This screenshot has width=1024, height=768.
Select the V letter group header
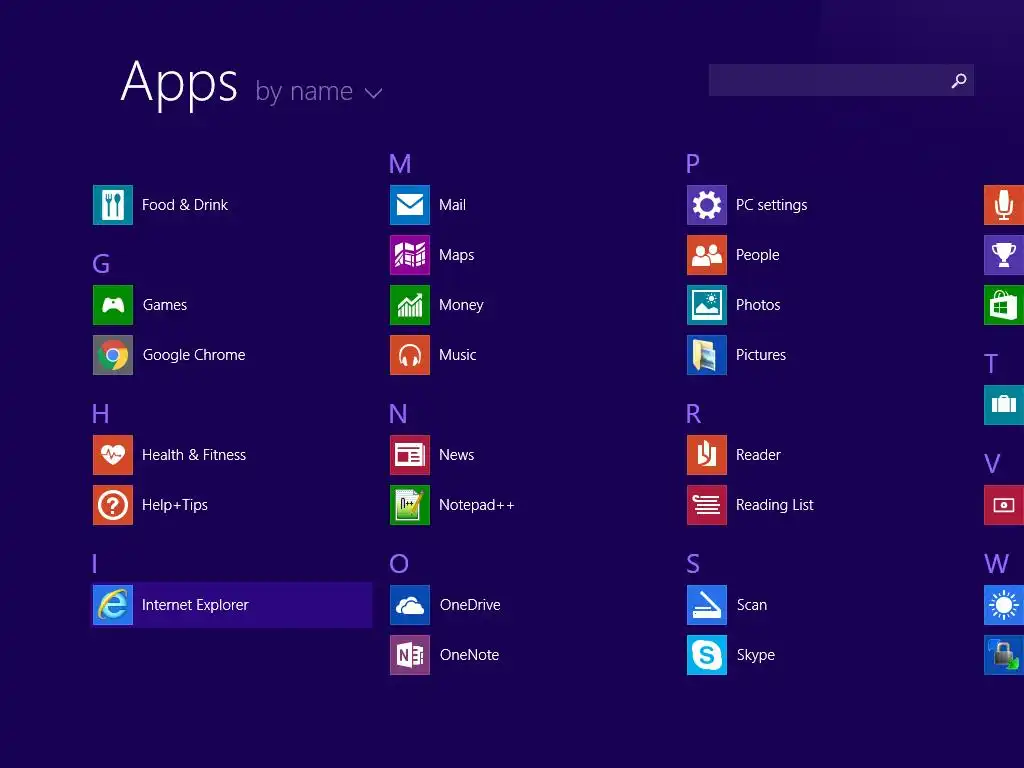pyautogui.click(x=992, y=464)
